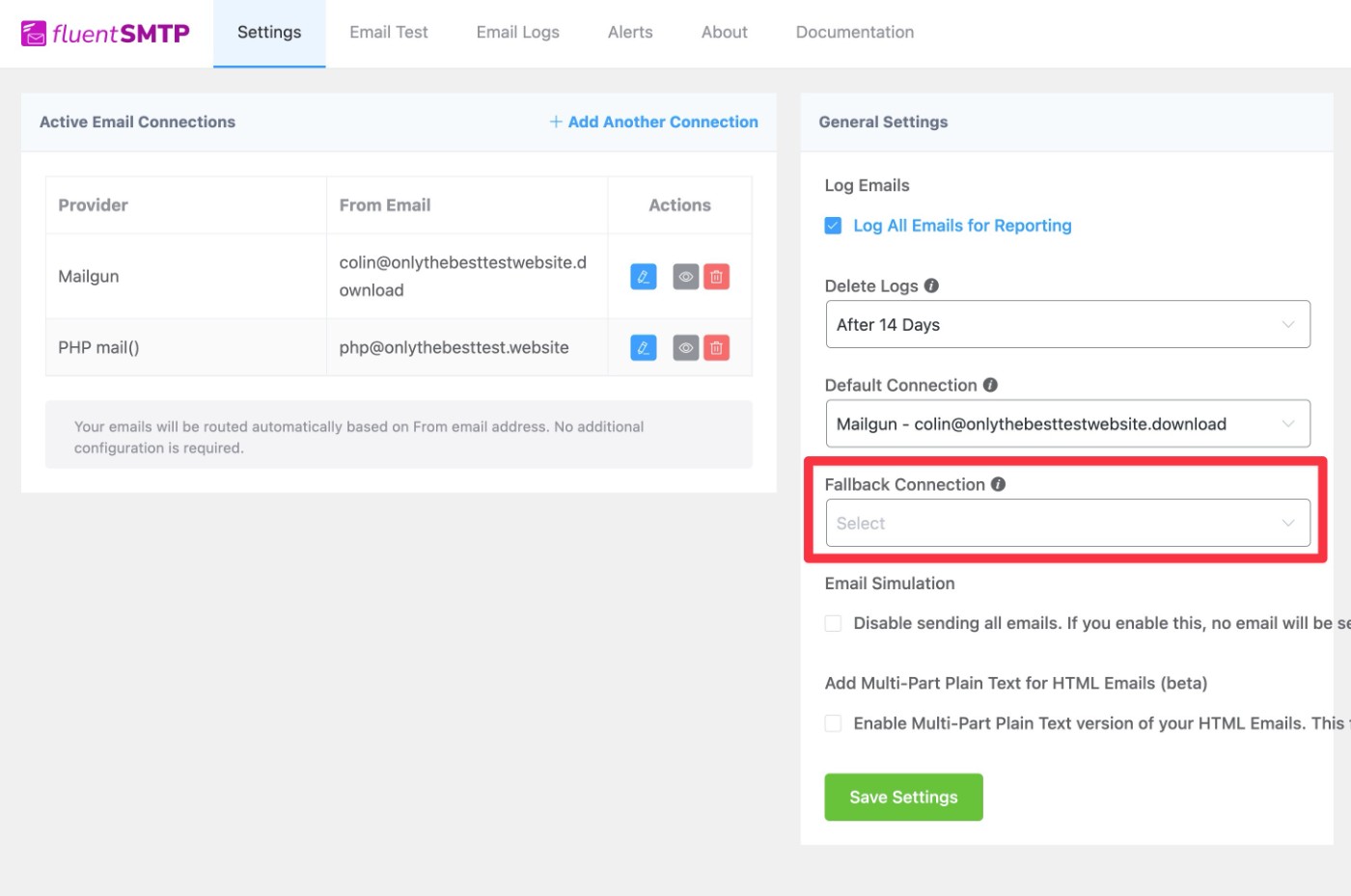Enable the Disable sending all emails checkbox
This screenshot has height=896, width=1351.
point(833,623)
